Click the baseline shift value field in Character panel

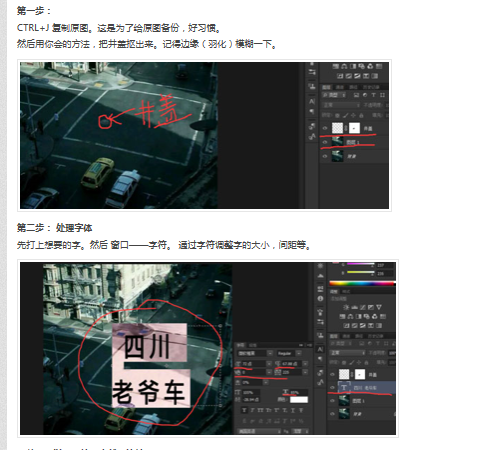pos(252,400)
